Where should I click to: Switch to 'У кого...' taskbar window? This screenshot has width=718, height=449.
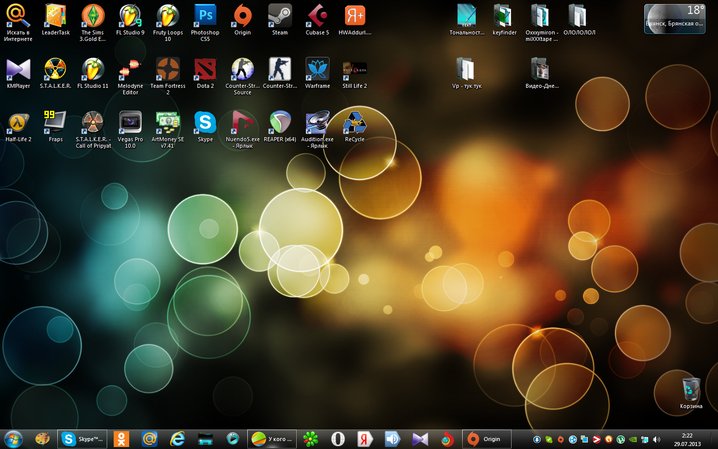pyautogui.click(x=272, y=439)
